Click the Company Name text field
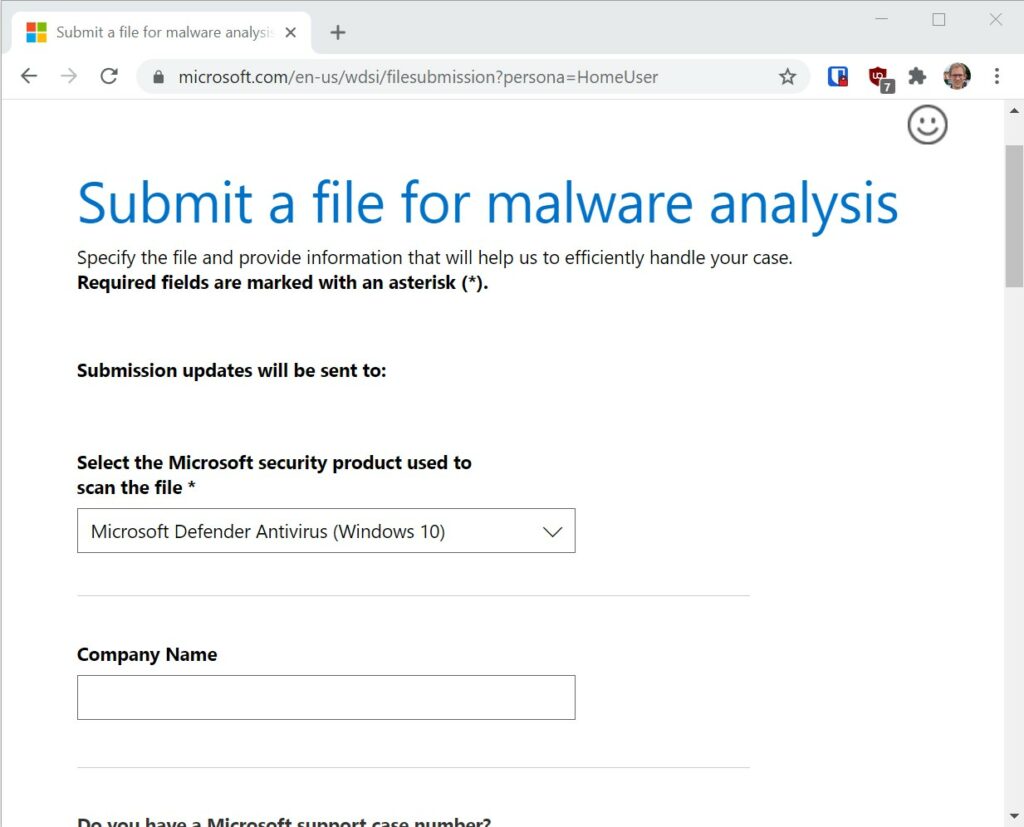The width and height of the screenshot is (1024, 827). (x=326, y=698)
